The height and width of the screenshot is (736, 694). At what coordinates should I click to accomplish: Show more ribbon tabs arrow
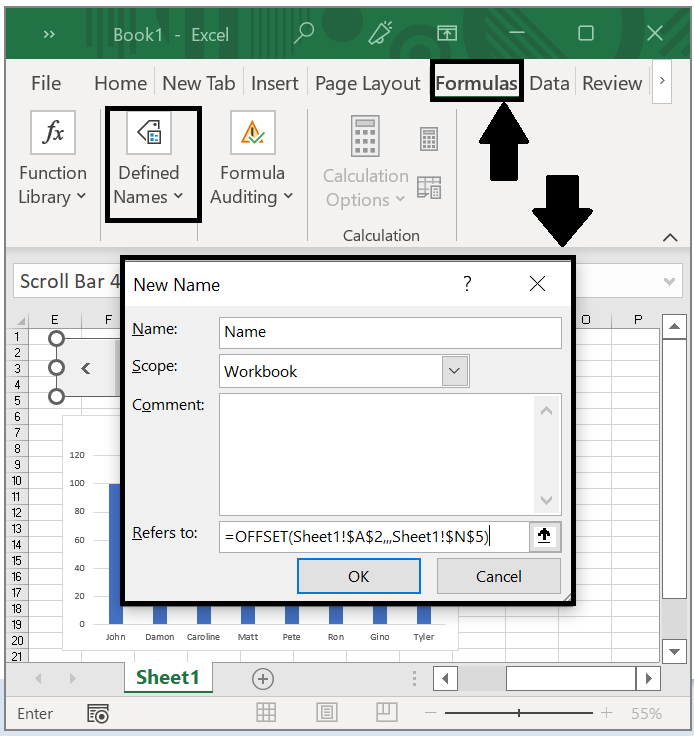coord(662,81)
